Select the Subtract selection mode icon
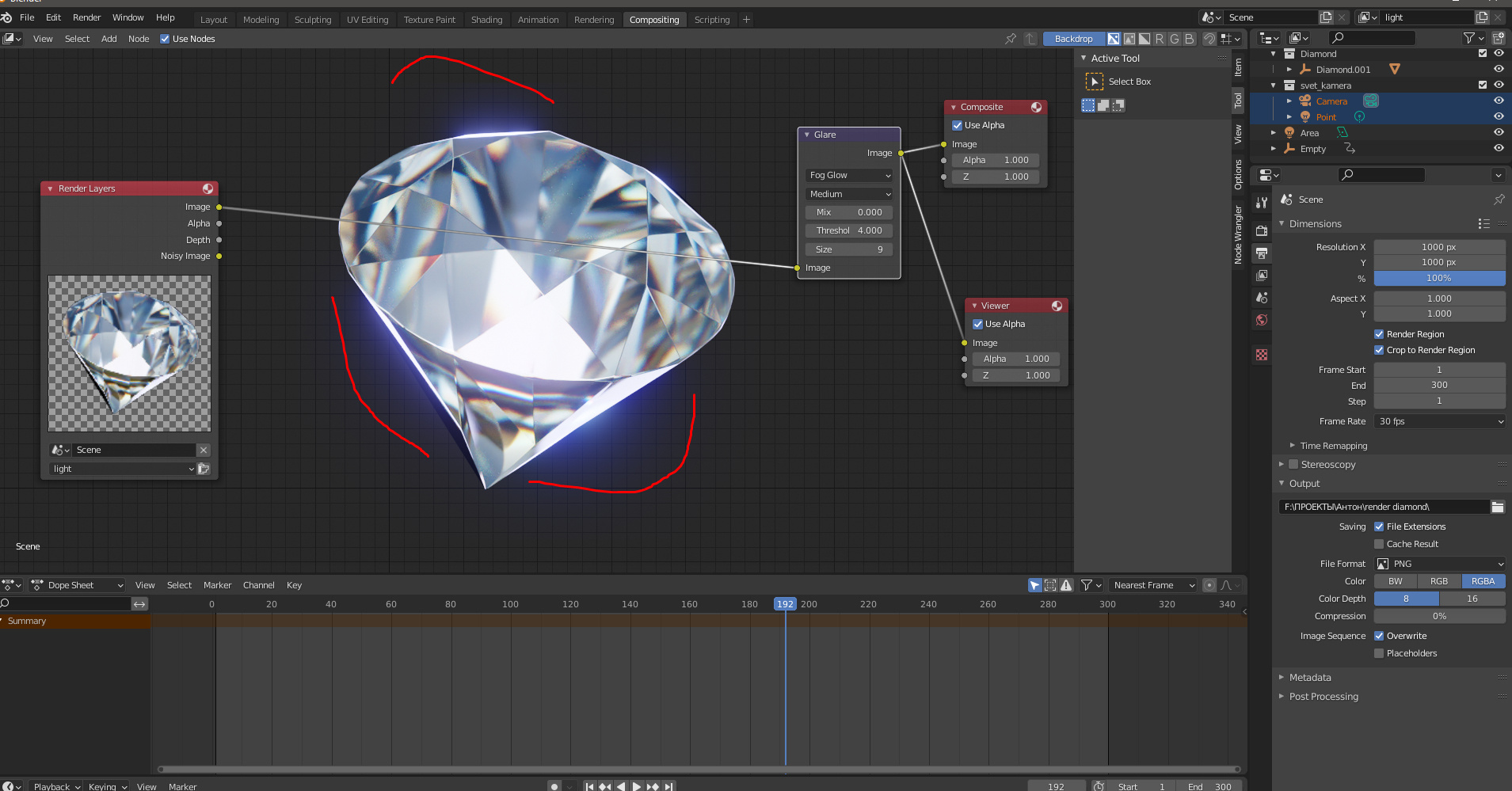The image size is (1512, 791). [x=1118, y=105]
